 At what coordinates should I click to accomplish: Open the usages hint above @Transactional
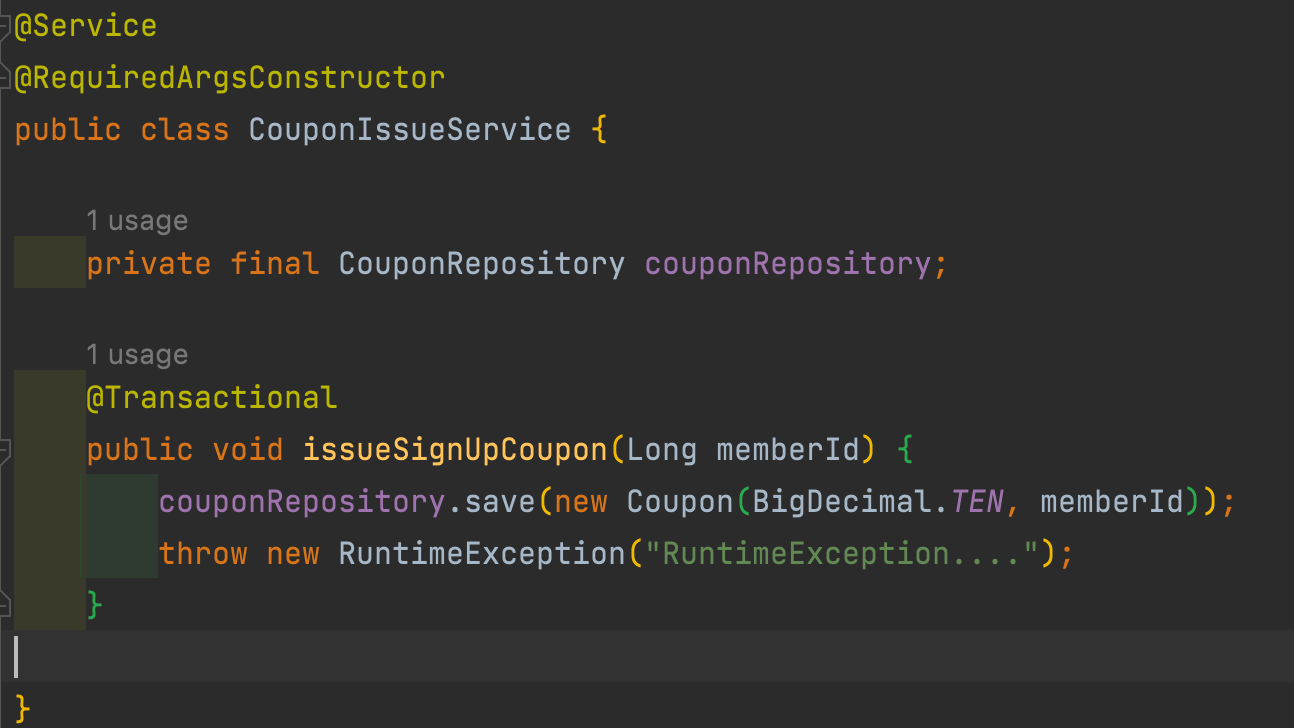[x=136, y=355]
